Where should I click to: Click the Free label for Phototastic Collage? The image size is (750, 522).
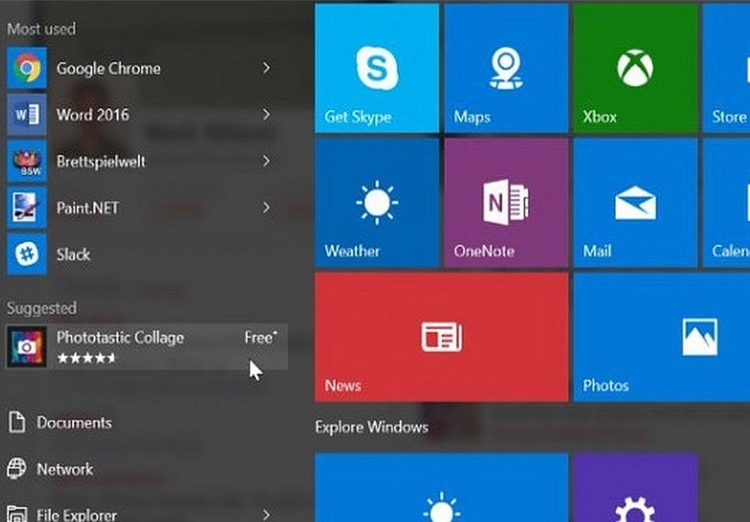(259, 338)
